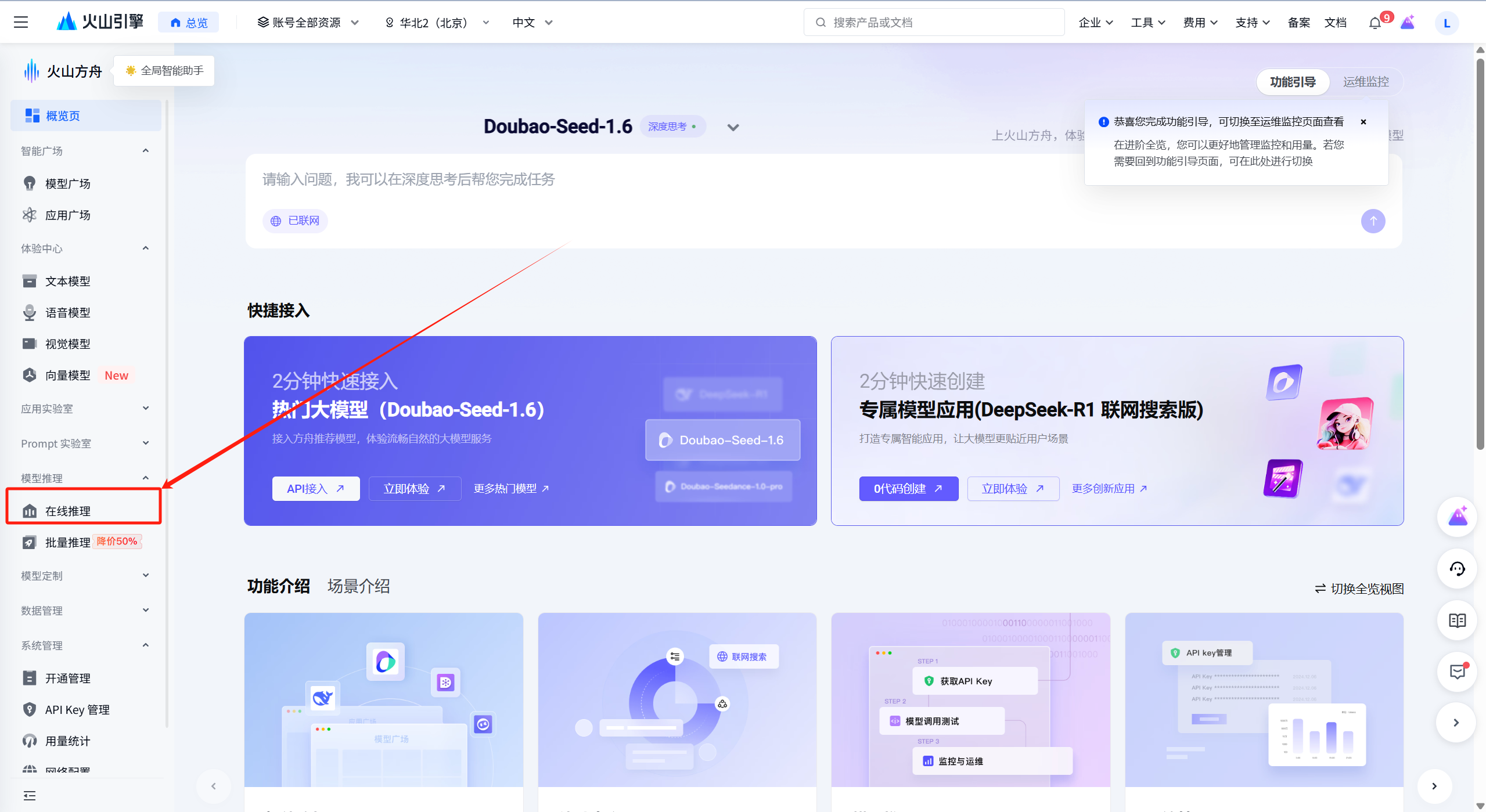Go to 概览页 in the sidebar
Screen dimensions: 1486x812
click(85, 116)
